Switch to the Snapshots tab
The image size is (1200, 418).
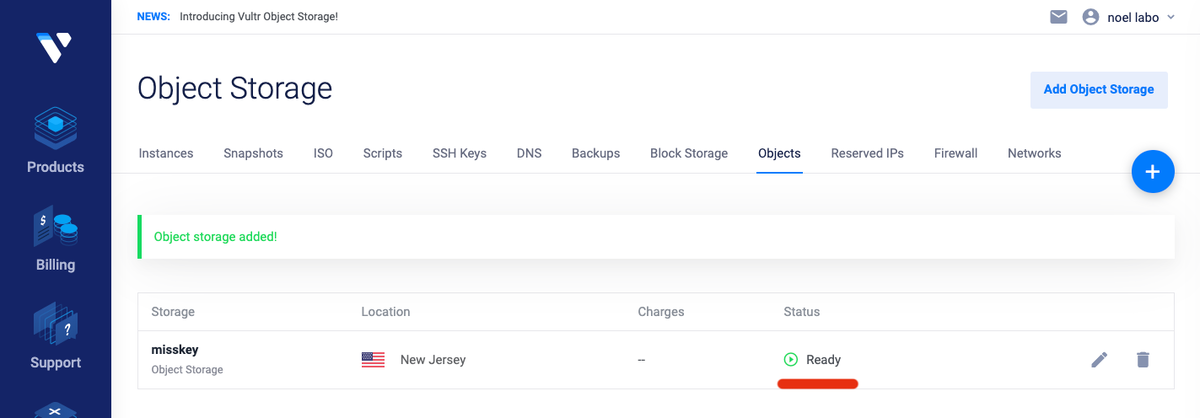point(253,153)
